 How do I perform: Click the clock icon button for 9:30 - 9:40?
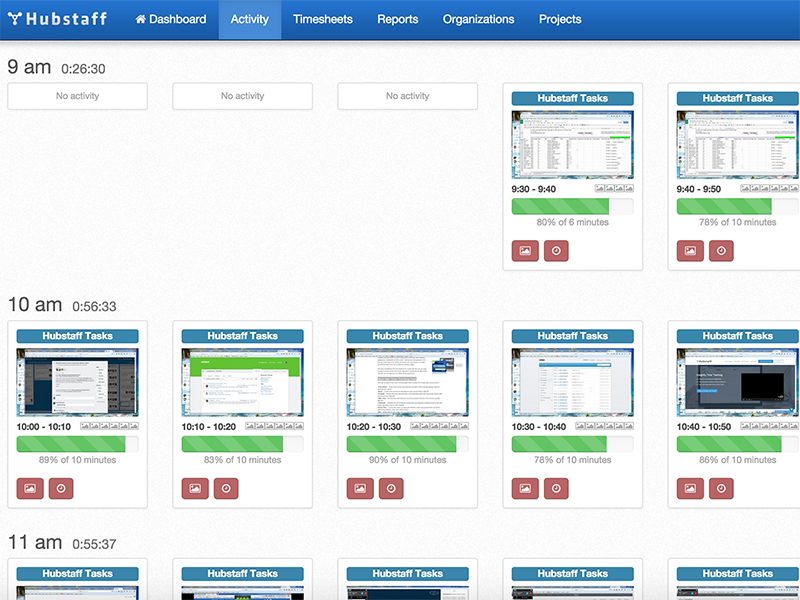556,251
